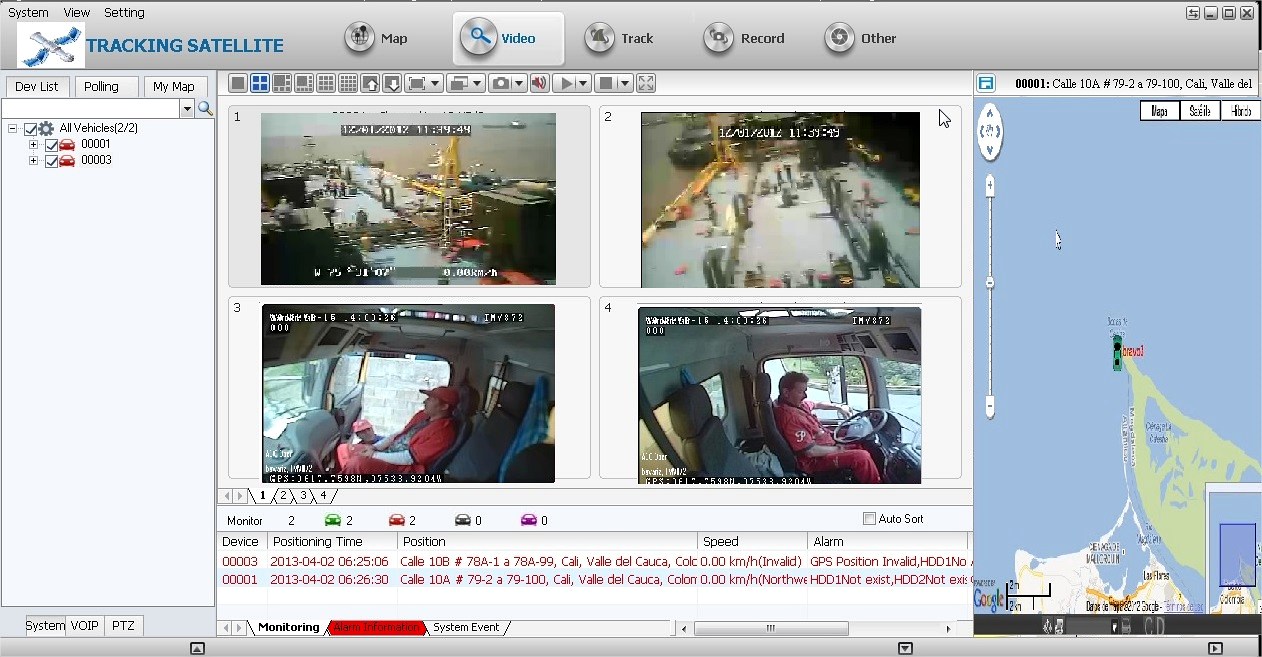
Task: Select the four-split video layout
Action: point(260,83)
